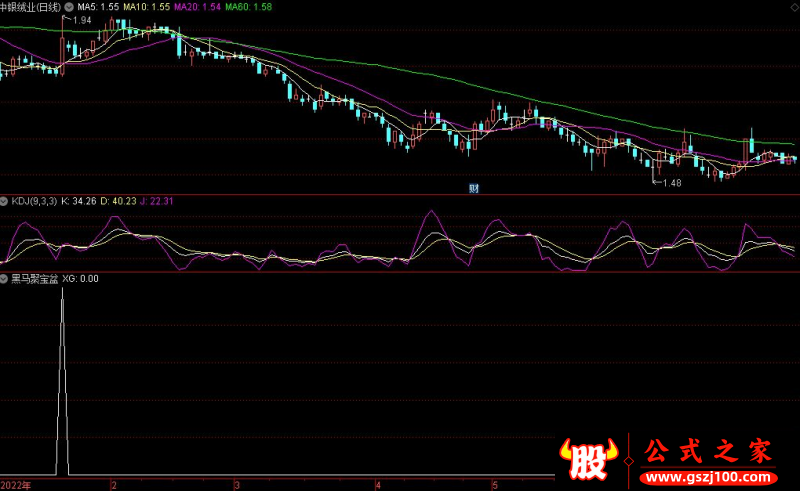Select the MA5 value label
The width and height of the screenshot is (800, 491).
coord(98,6)
